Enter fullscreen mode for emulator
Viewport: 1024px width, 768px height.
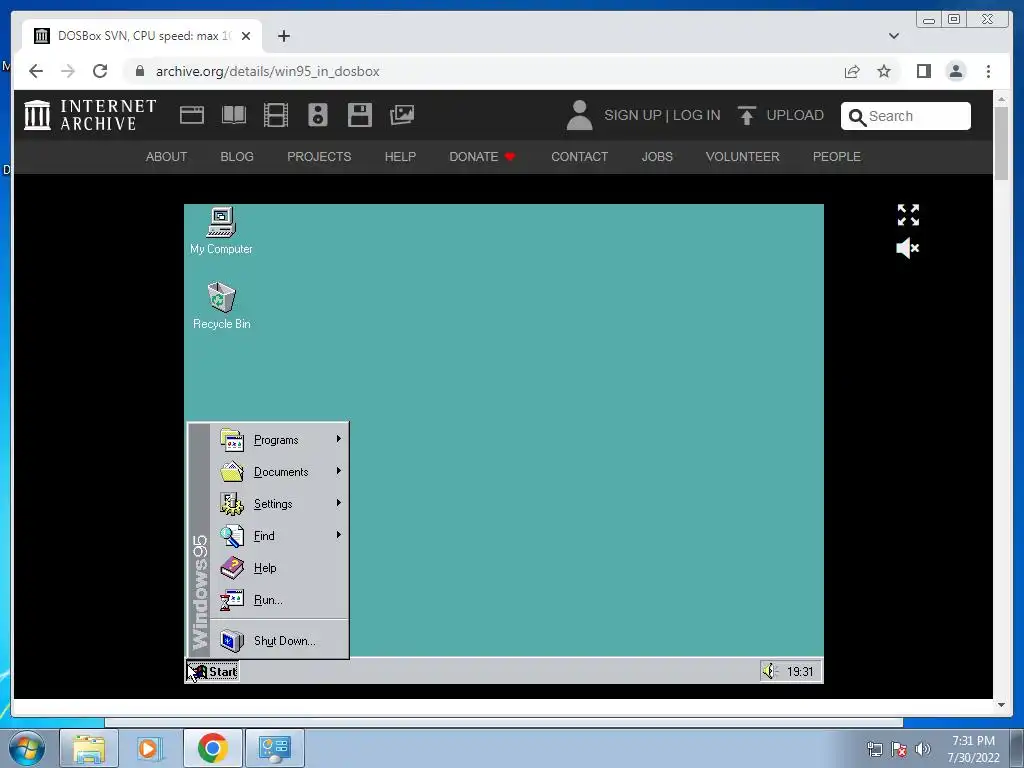click(908, 215)
